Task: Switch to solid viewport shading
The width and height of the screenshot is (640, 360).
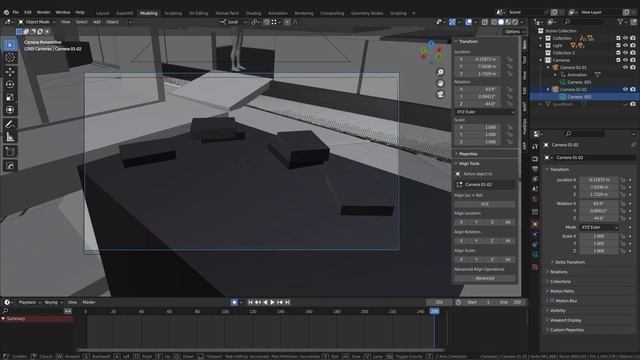Action: [x=501, y=22]
